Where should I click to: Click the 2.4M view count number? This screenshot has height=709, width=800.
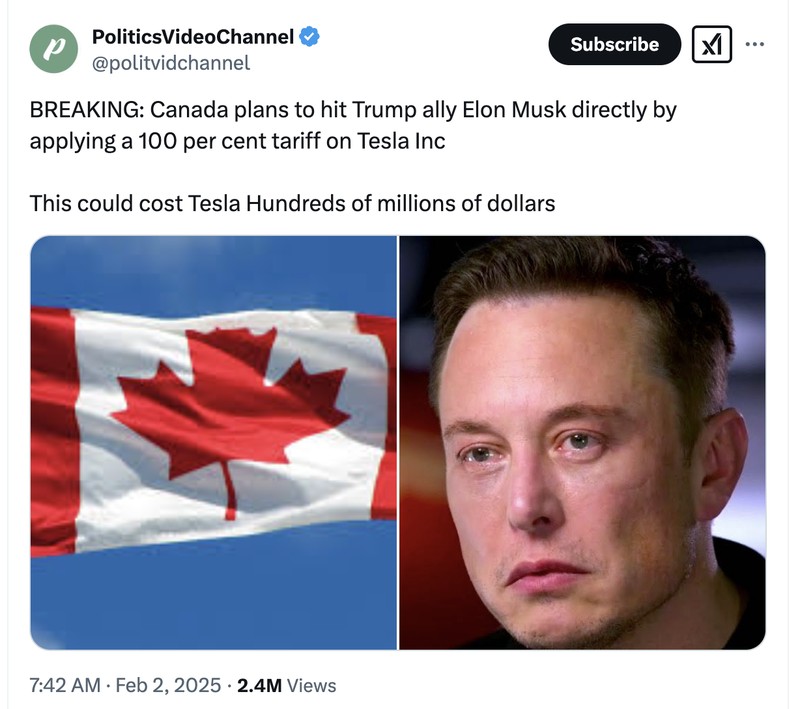(259, 685)
